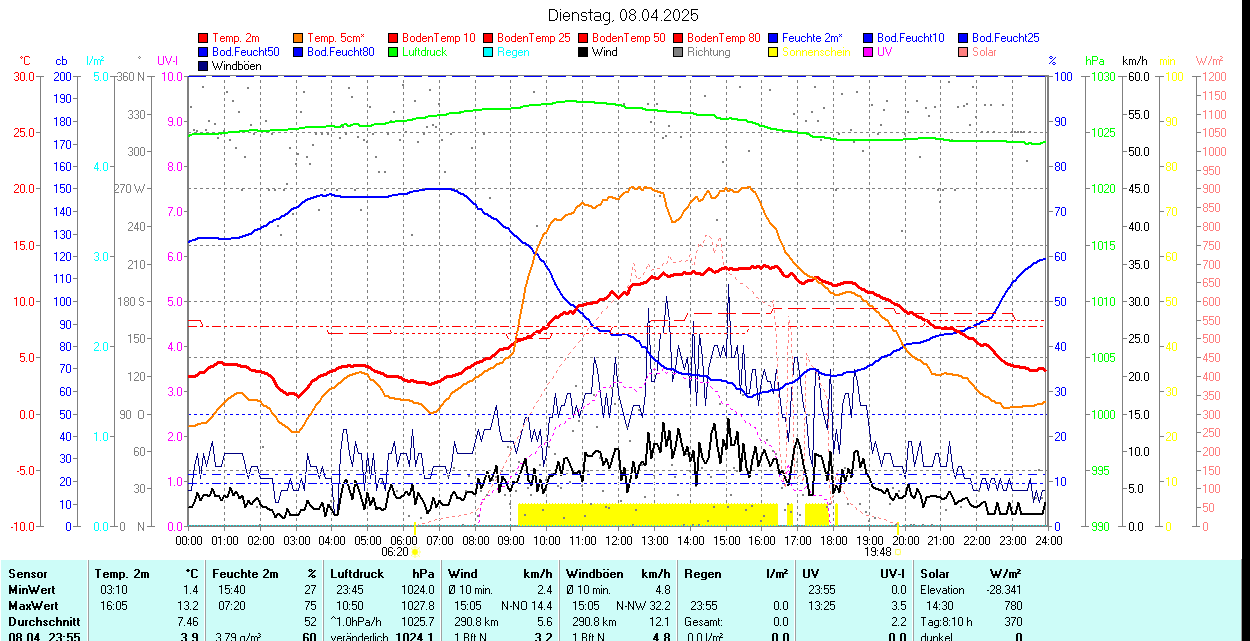Select the Bod.Feucht10 legend label
Screen dimensions: 1250x641
[910, 38]
